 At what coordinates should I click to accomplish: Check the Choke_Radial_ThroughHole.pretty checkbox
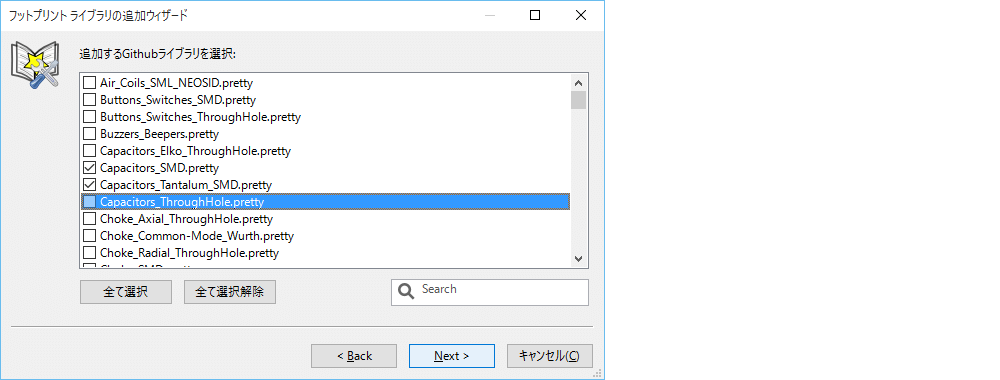click(89, 253)
